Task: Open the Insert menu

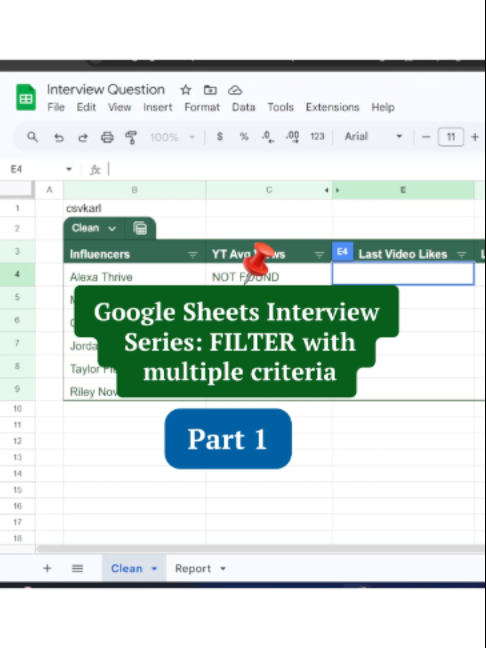Action: click(157, 107)
